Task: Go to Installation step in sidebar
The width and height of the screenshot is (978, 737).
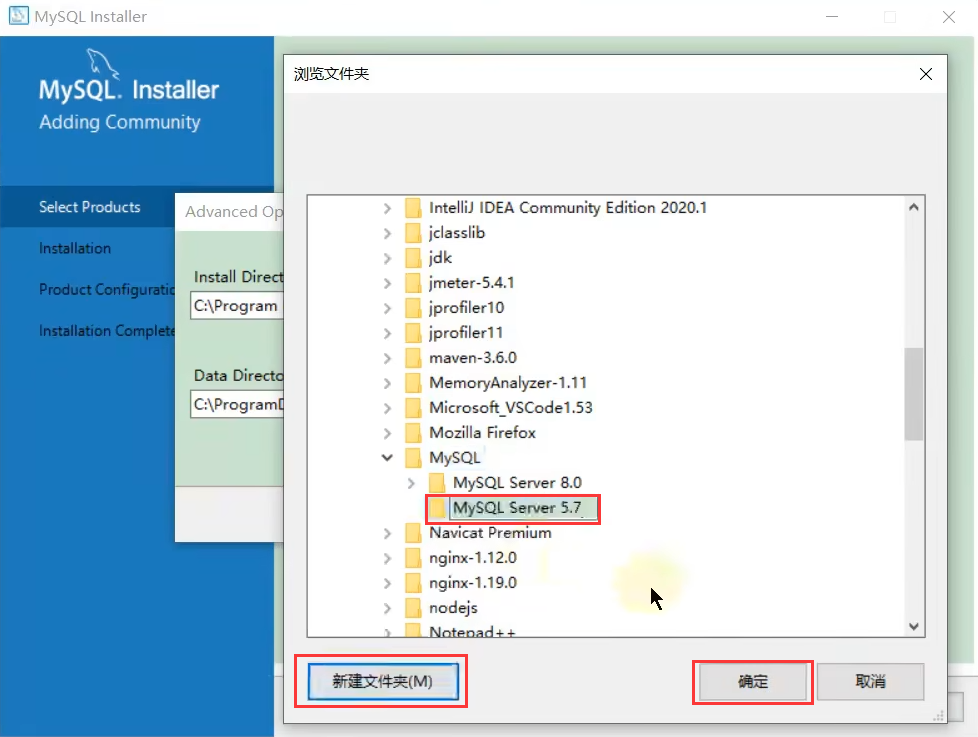Action: point(75,248)
